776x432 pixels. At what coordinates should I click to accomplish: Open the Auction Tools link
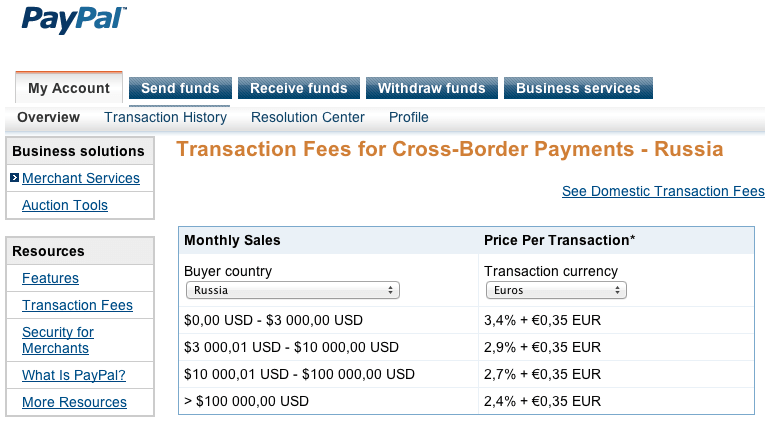(65, 205)
